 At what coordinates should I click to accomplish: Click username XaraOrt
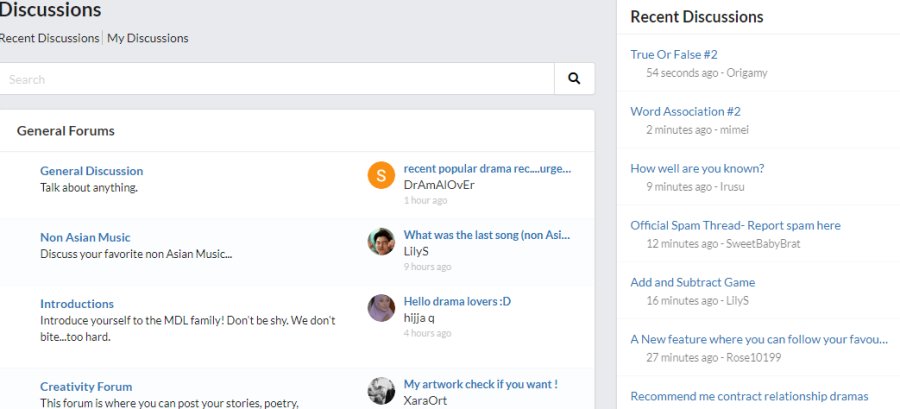click(425, 400)
